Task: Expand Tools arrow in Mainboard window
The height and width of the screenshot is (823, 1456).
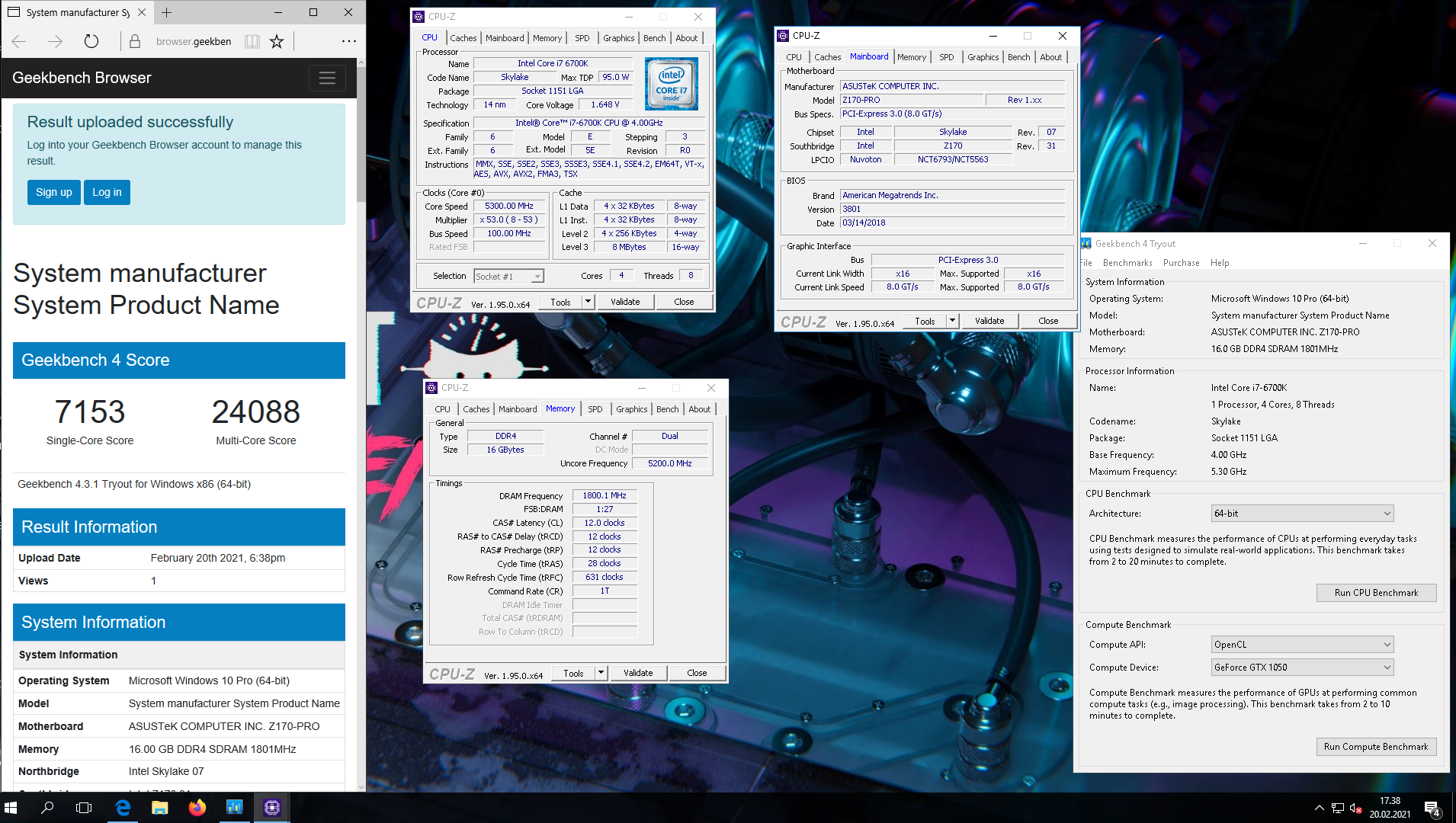Action: (952, 322)
